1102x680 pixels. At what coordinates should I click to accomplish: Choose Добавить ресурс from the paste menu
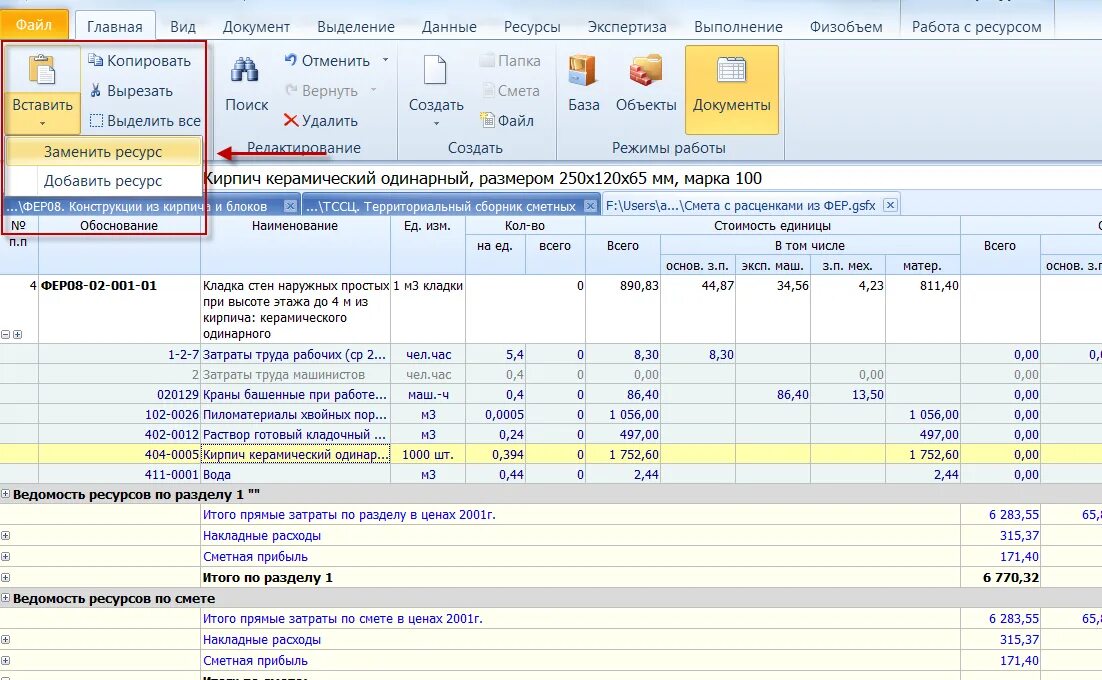pyautogui.click(x=103, y=181)
